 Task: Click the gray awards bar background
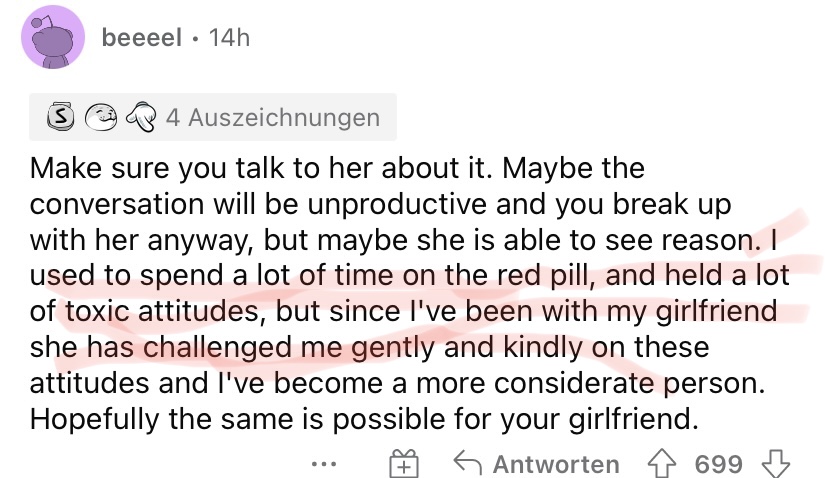(213, 117)
